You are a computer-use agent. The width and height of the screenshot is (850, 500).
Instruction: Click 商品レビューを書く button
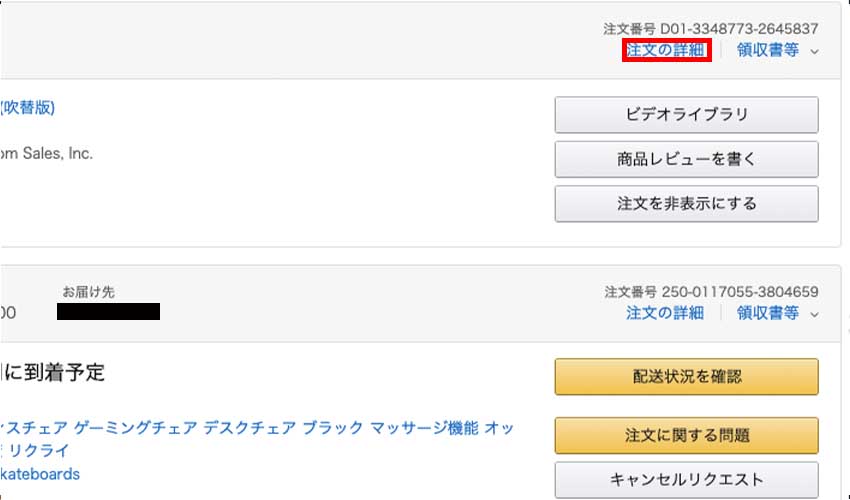click(x=686, y=159)
